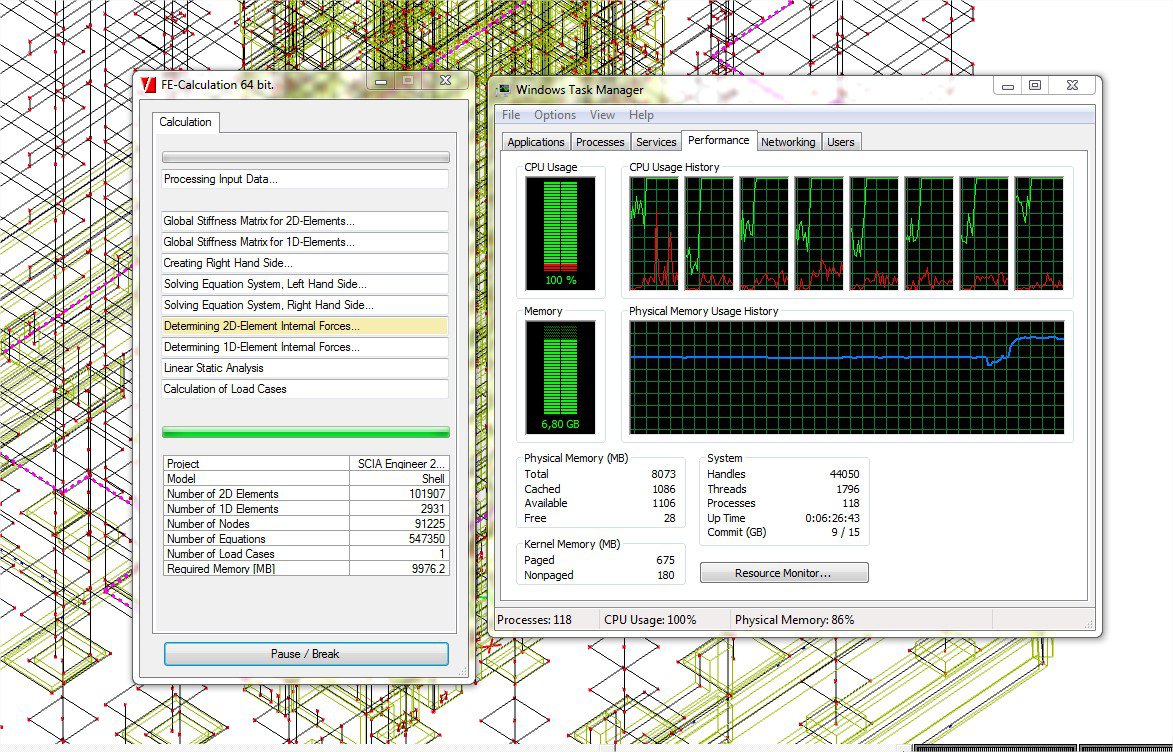The image size is (1173, 752).
Task: Click Solving Equation System, Left Hand Side
Action: pos(305,284)
